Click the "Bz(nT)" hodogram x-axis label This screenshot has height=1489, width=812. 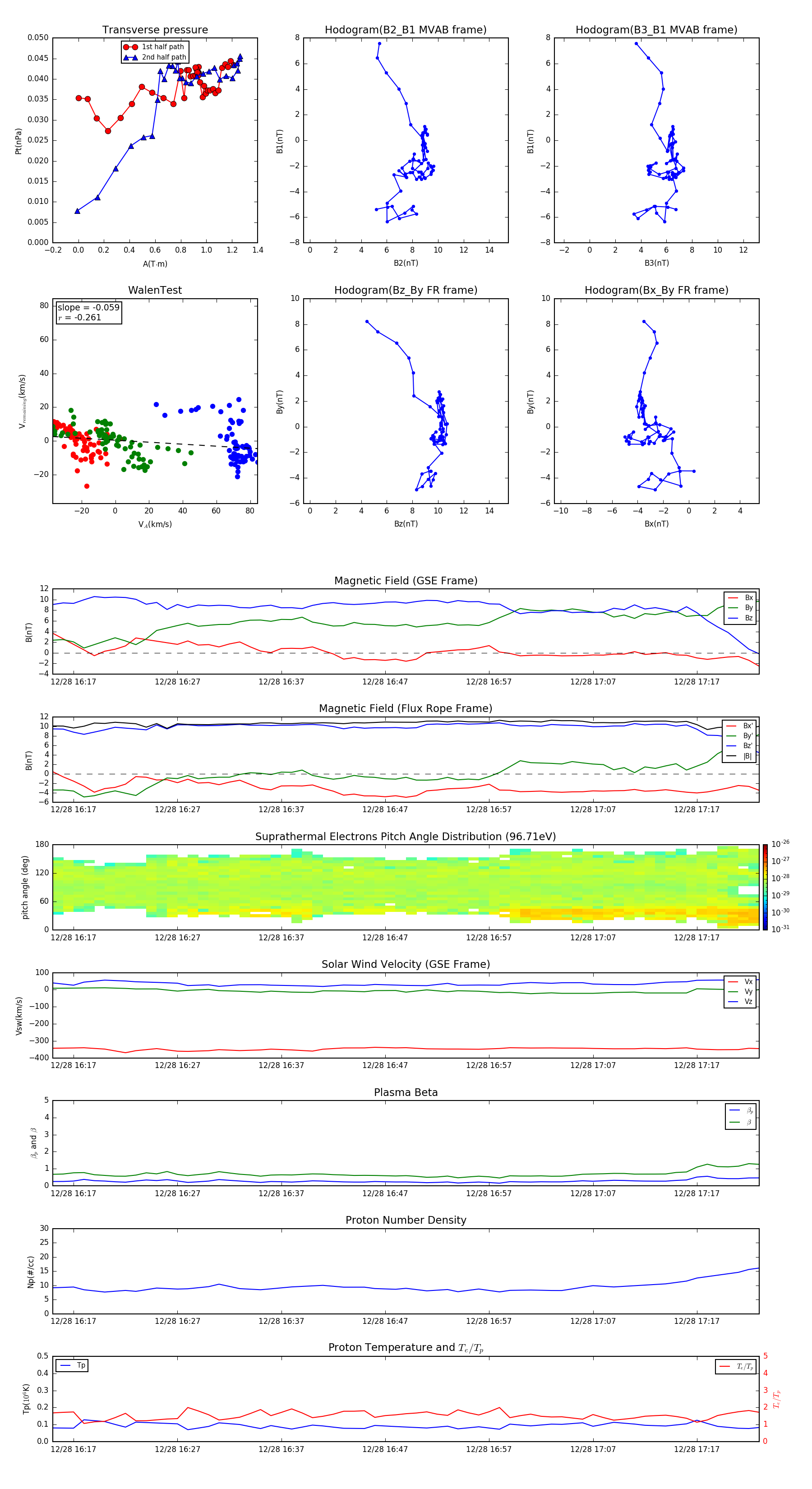point(406,524)
